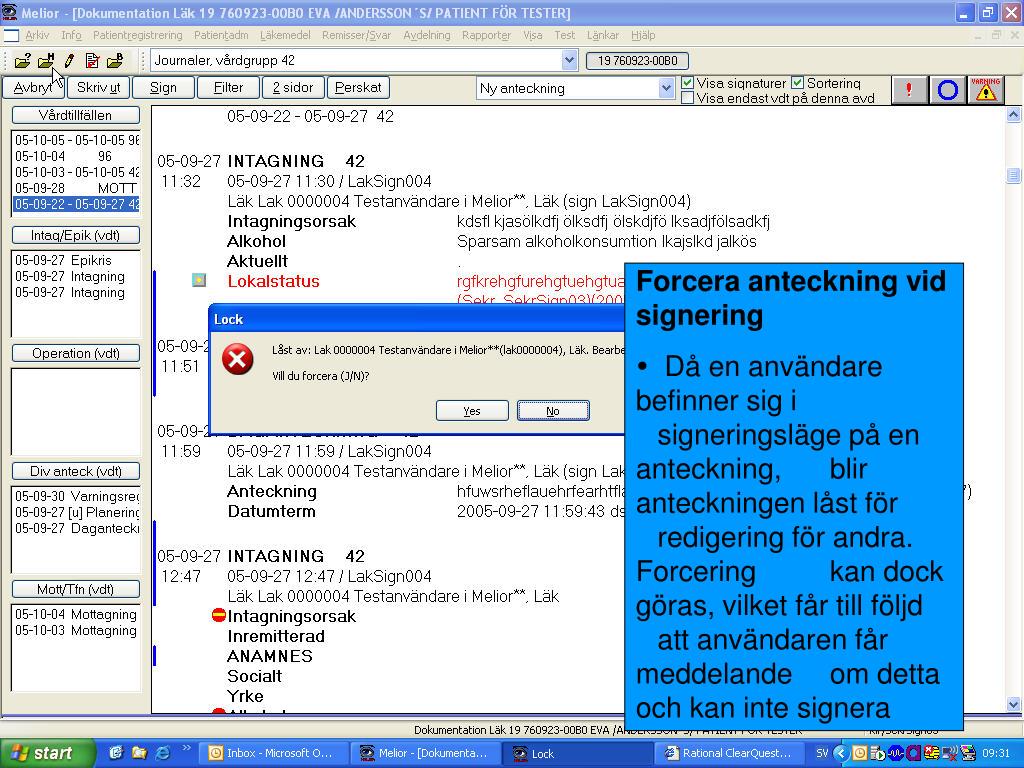Click the Operation (vdt) header button
Image resolution: width=1024 pixels, height=768 pixels.
pyautogui.click(x=76, y=353)
